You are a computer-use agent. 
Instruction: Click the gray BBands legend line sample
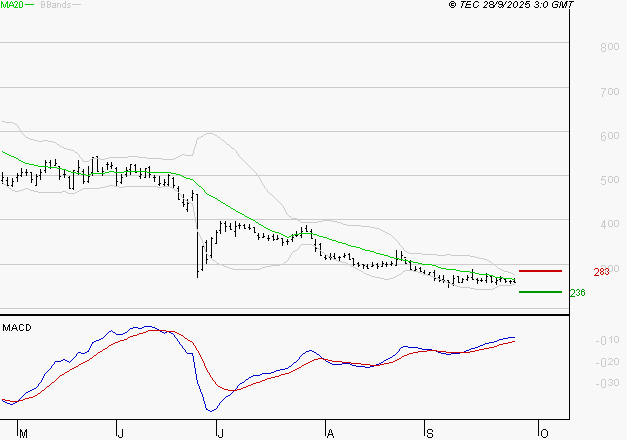click(x=77, y=6)
